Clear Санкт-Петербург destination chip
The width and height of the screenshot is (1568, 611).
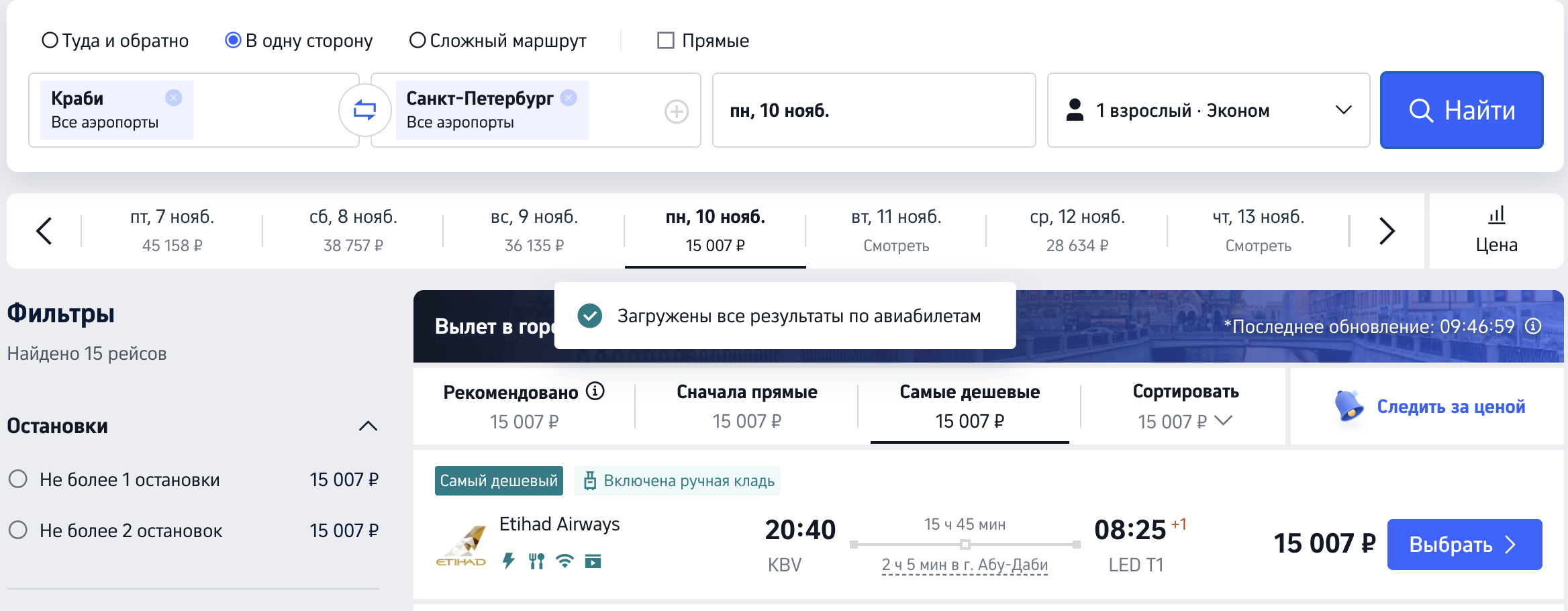(569, 98)
